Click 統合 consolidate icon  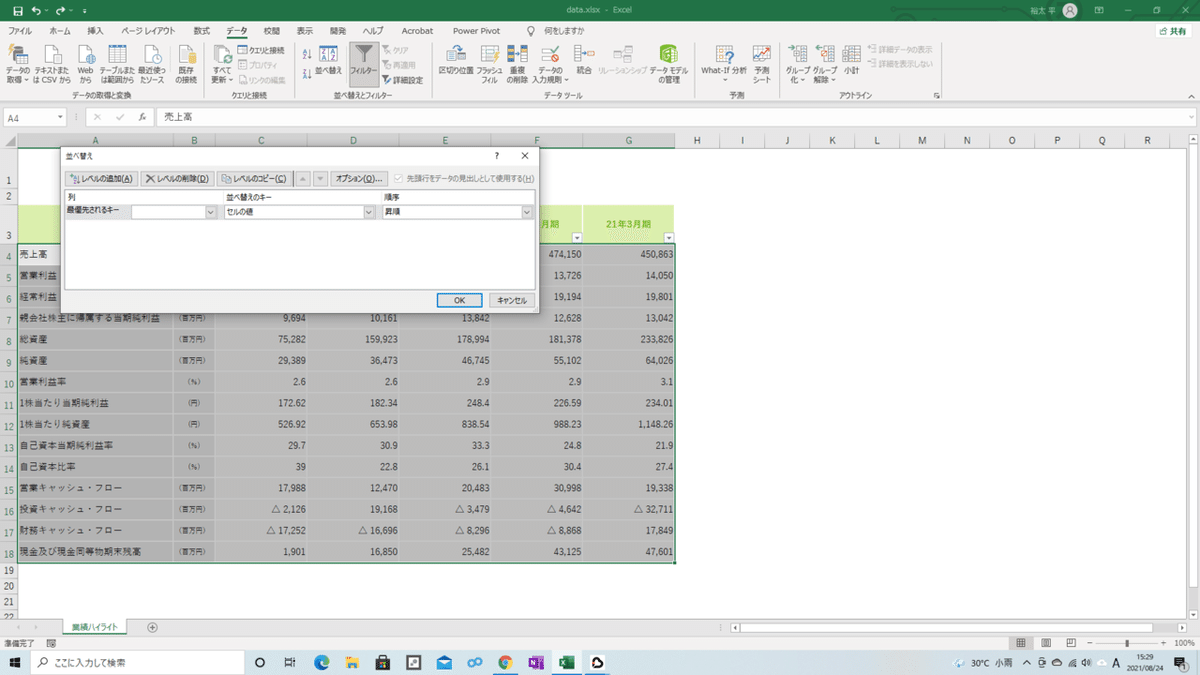click(584, 61)
